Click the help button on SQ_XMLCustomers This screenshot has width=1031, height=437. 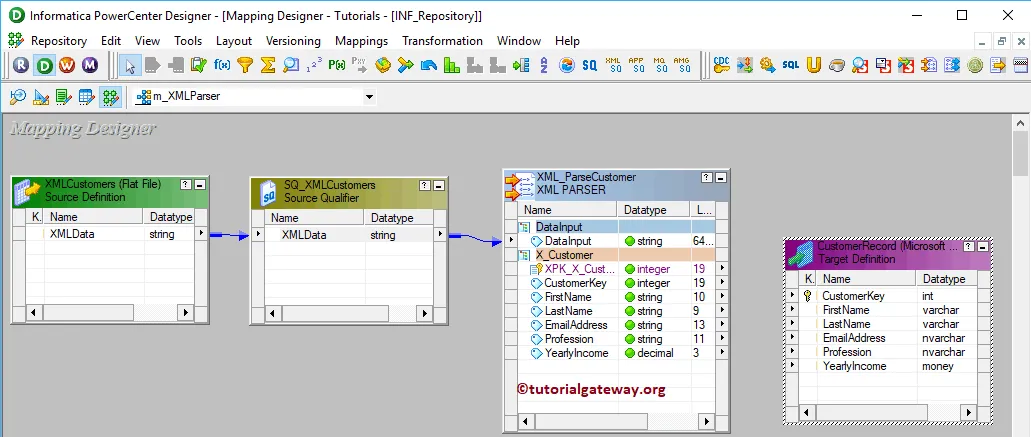click(x=425, y=185)
